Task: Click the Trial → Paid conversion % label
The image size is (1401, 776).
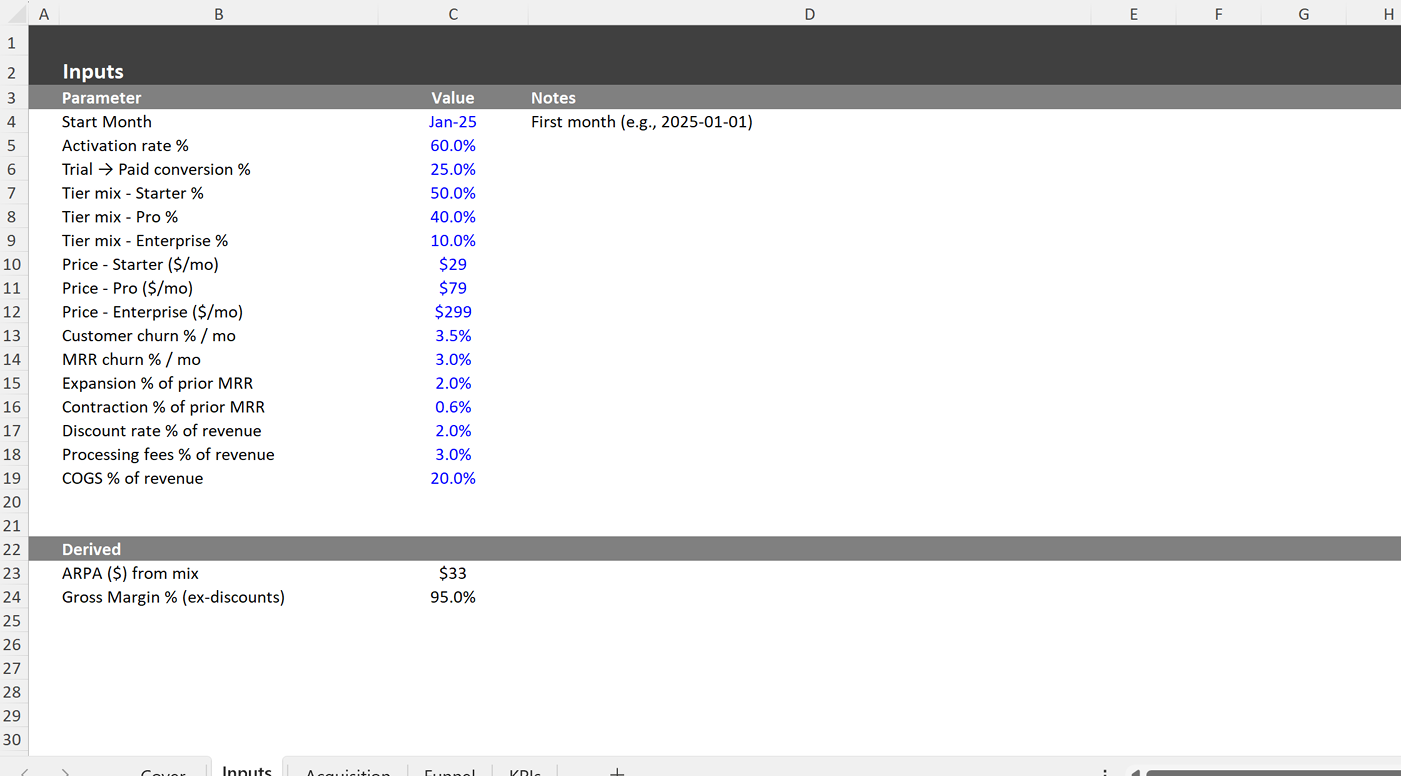Action: (x=156, y=170)
